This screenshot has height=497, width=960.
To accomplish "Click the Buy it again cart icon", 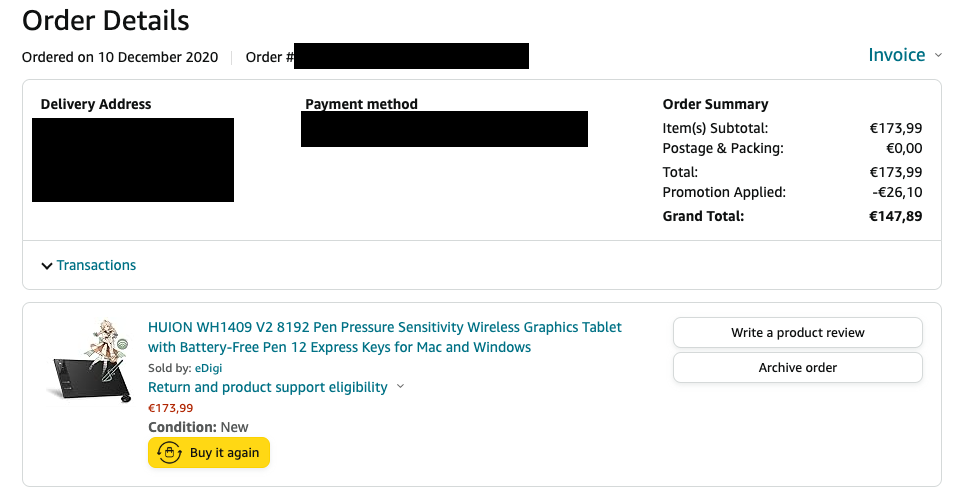I will point(170,453).
